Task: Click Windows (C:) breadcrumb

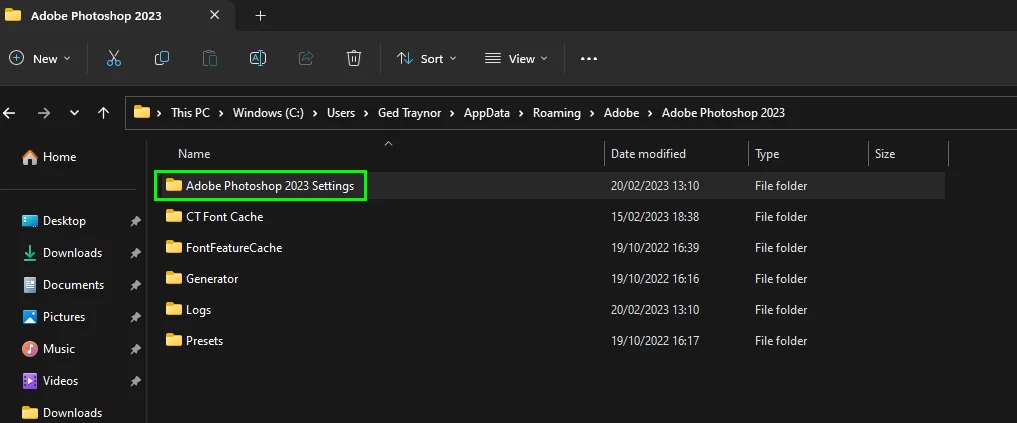Action: [268, 113]
